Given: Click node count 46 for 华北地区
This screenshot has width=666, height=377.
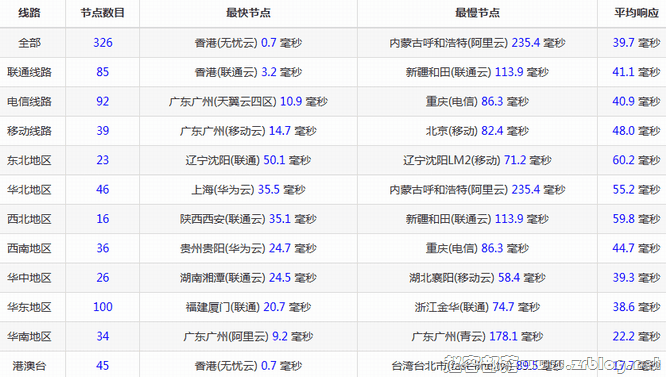Looking at the screenshot, I should pyautogui.click(x=103, y=189).
